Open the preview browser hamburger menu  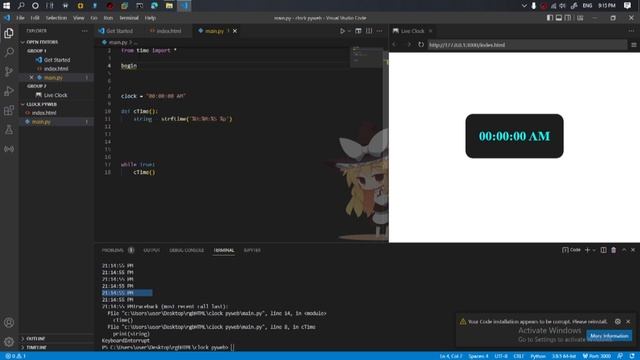(x=633, y=45)
